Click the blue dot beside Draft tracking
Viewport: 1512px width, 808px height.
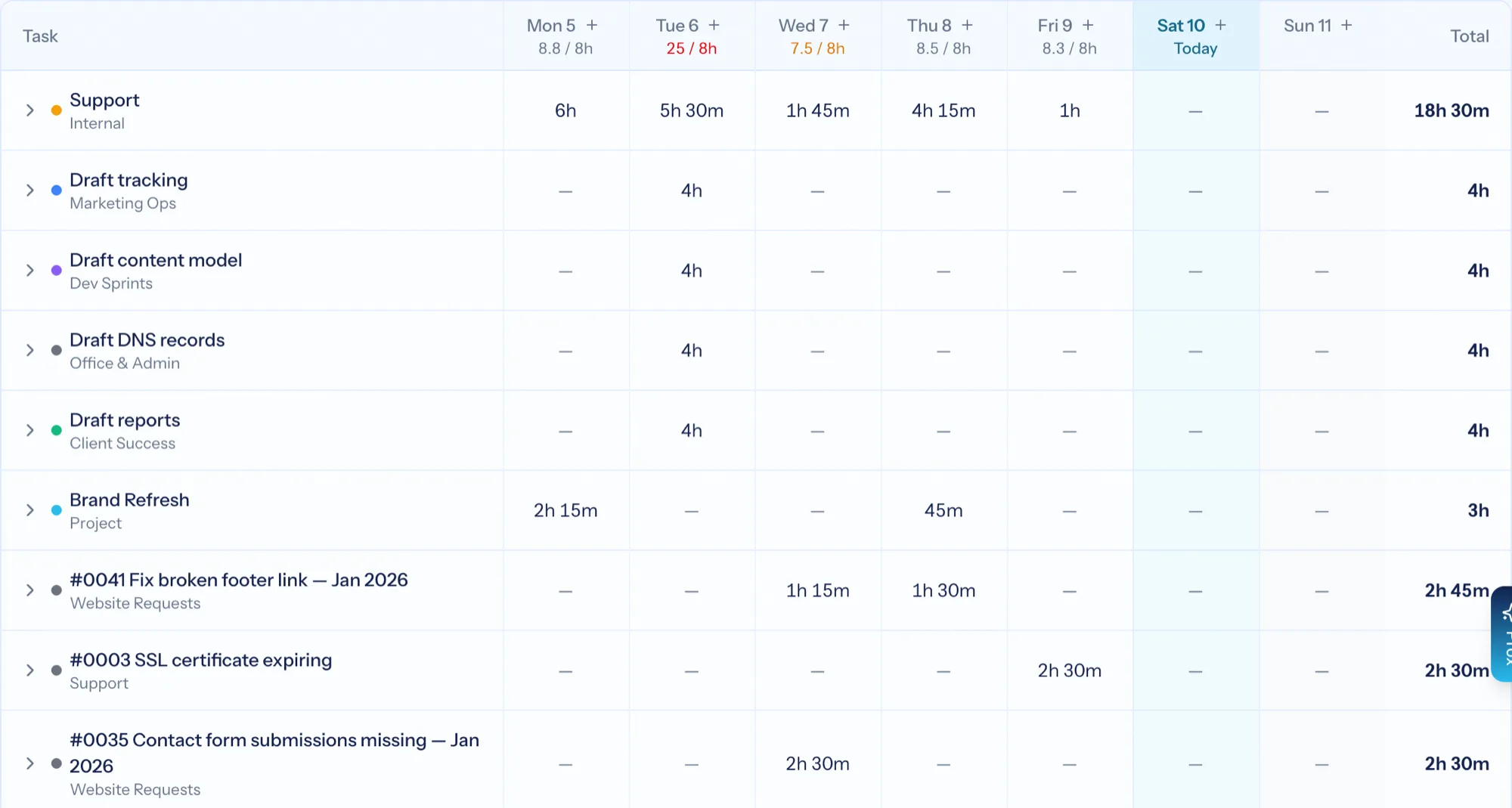56,190
